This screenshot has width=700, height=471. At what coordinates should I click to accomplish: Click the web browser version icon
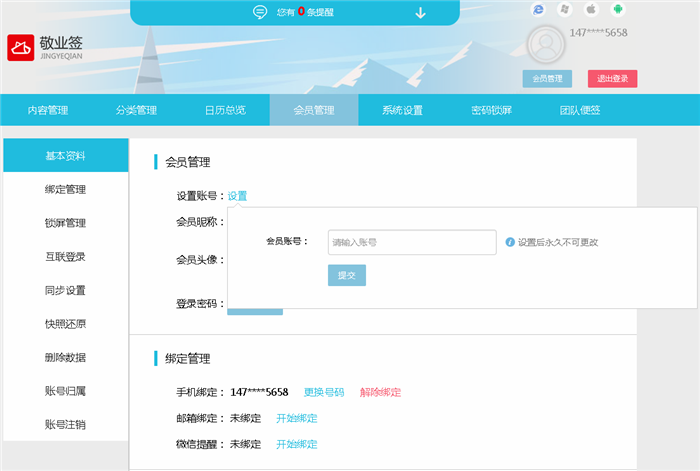(x=539, y=9)
